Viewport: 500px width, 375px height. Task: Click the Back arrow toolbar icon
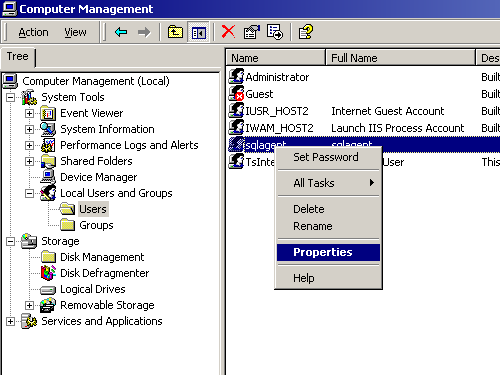pos(121,32)
